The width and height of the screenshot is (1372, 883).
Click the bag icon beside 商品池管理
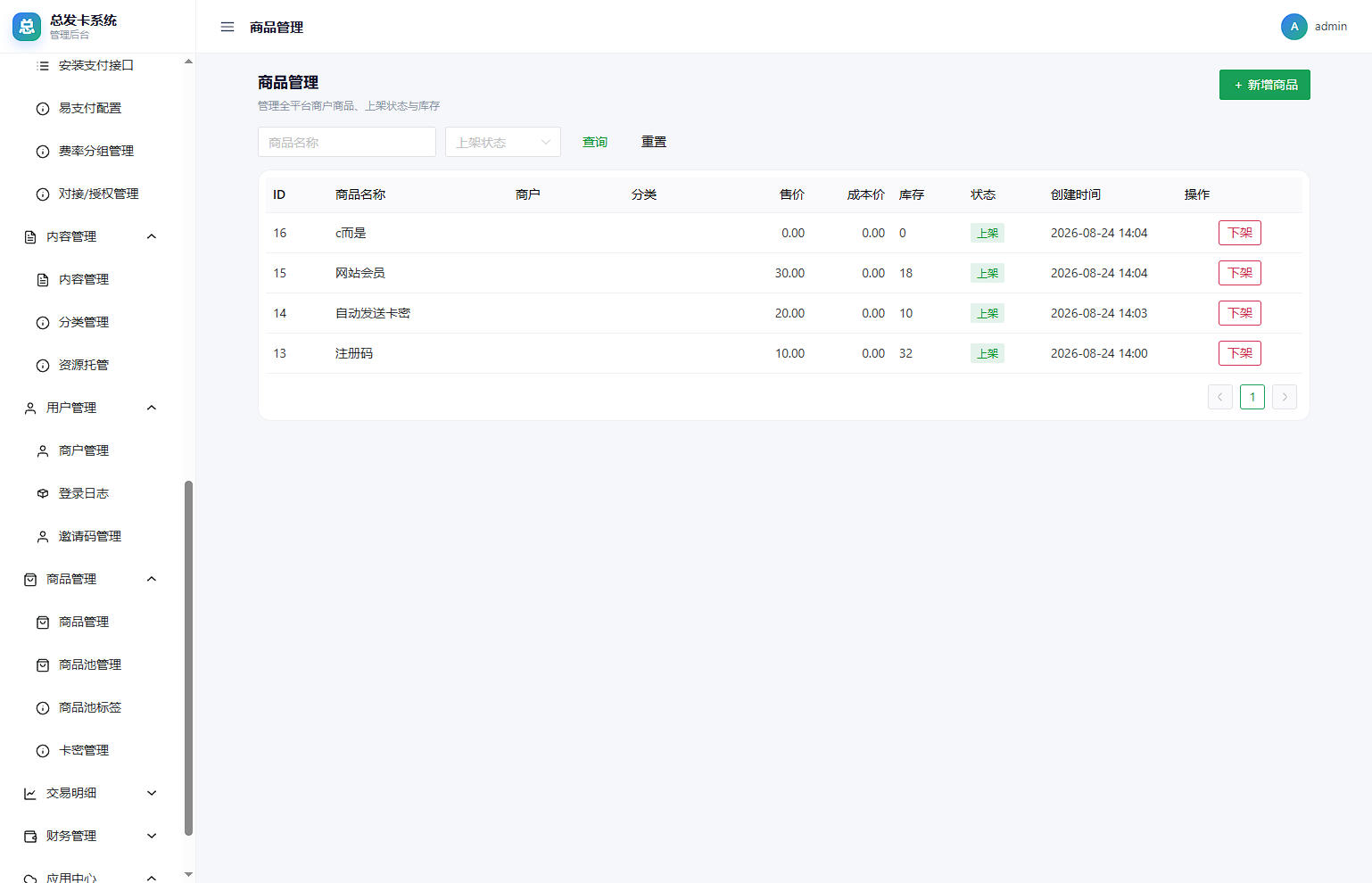(x=43, y=664)
